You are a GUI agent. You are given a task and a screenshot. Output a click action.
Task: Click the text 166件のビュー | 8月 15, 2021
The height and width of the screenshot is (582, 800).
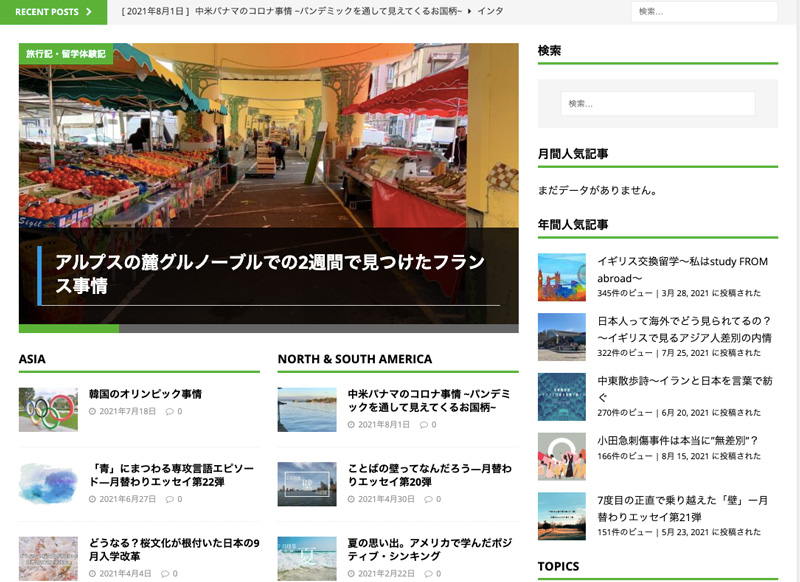(x=679, y=456)
